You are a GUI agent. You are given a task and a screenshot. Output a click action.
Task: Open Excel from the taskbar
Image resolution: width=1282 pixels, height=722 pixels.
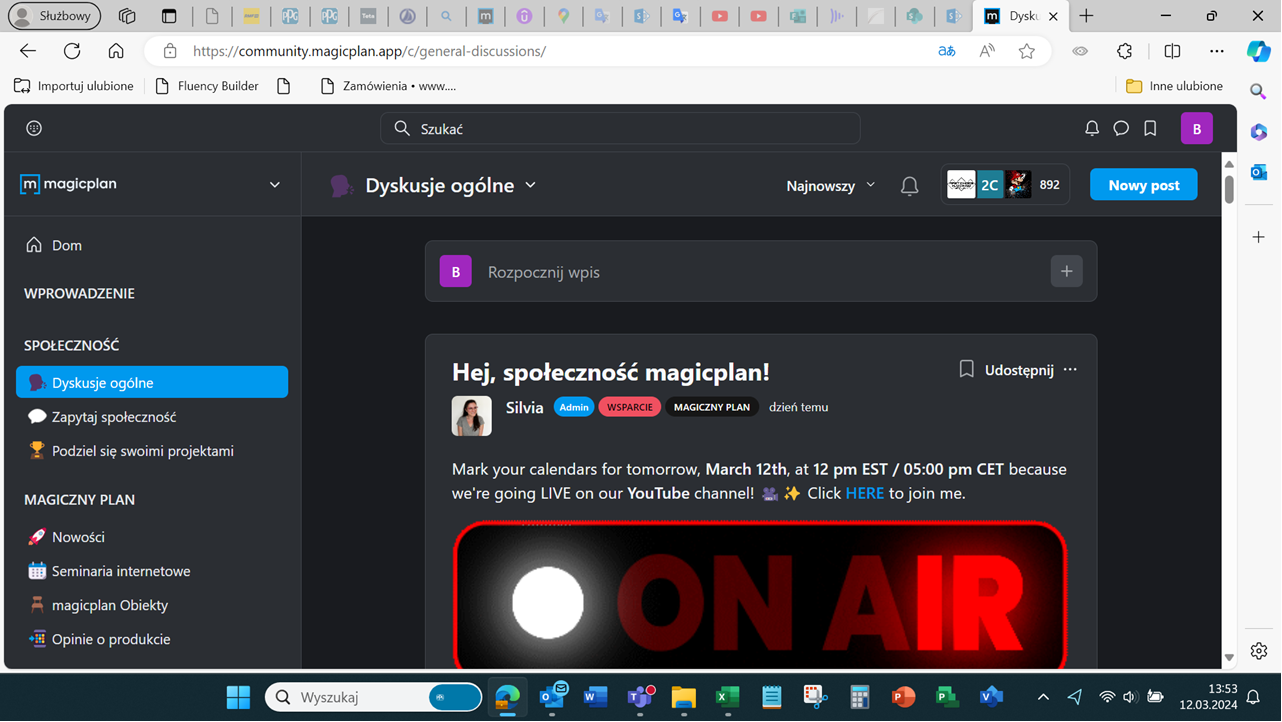click(x=727, y=697)
